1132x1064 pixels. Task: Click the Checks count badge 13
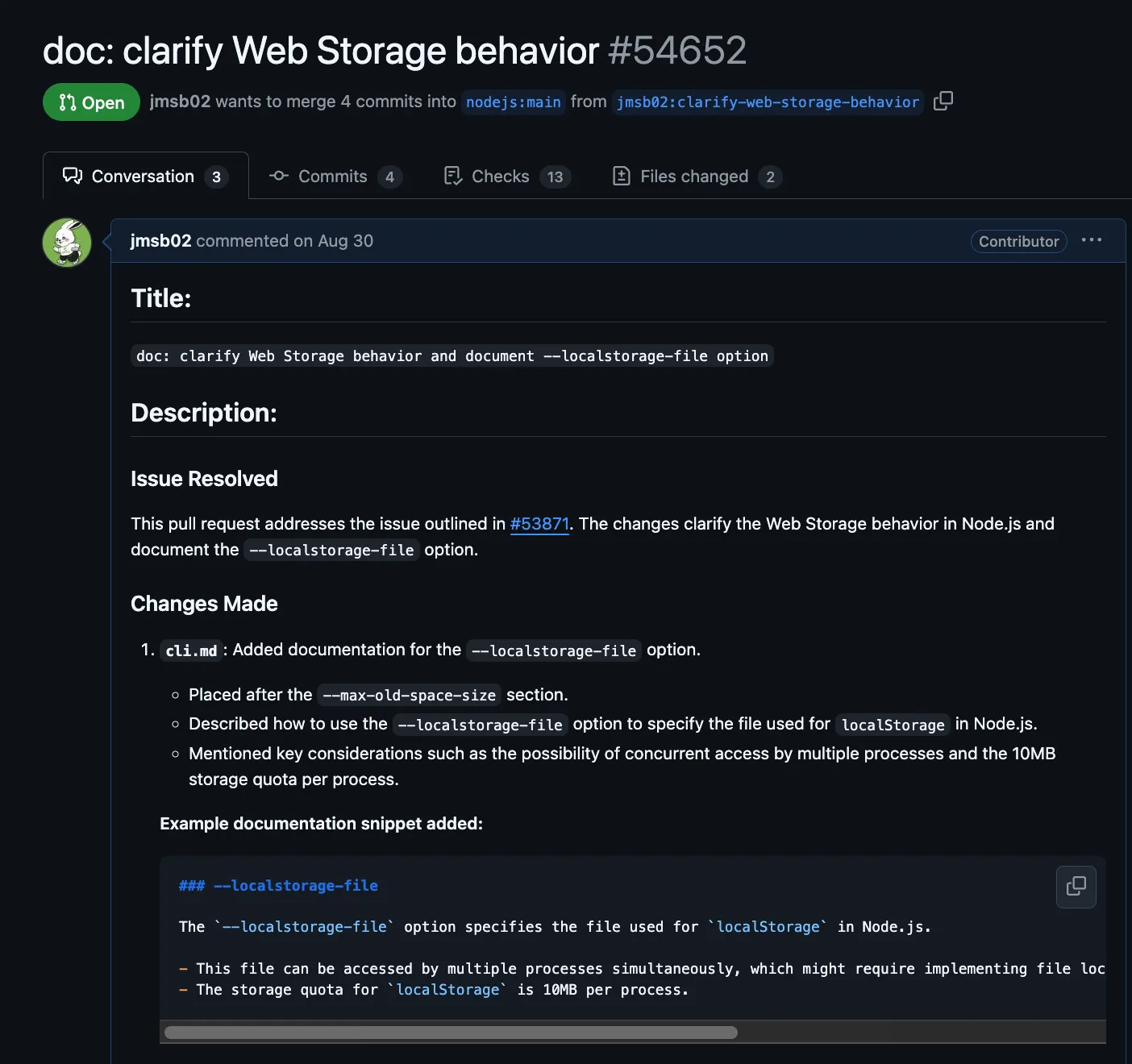(555, 177)
